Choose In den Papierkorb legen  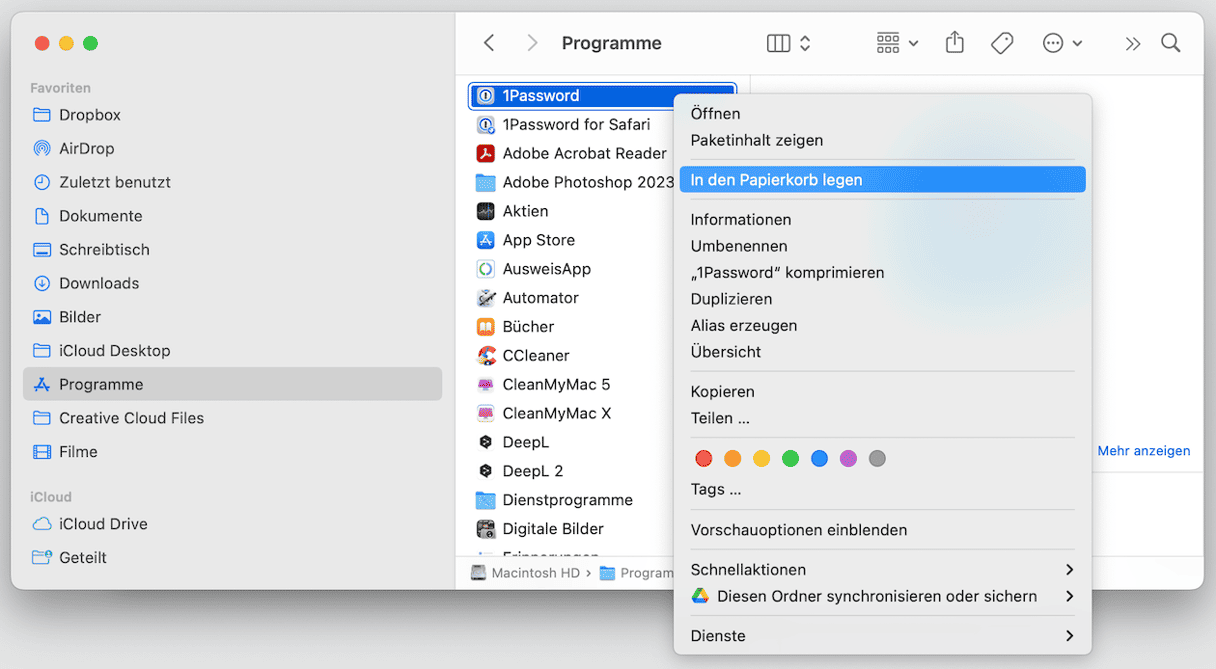pos(882,180)
